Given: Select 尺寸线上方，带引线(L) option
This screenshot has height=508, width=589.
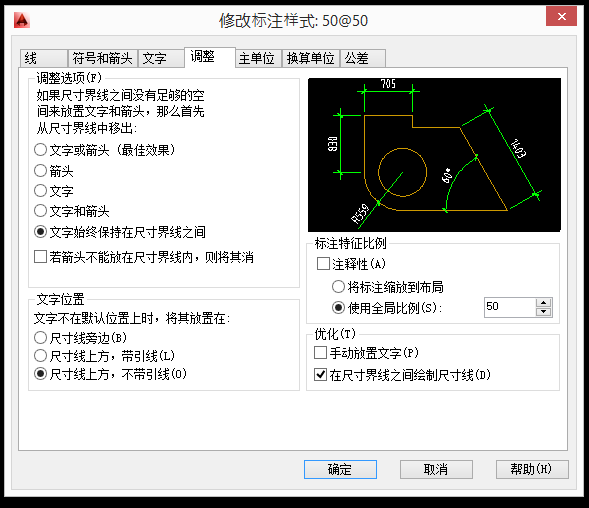Looking at the screenshot, I should pos(104,356).
